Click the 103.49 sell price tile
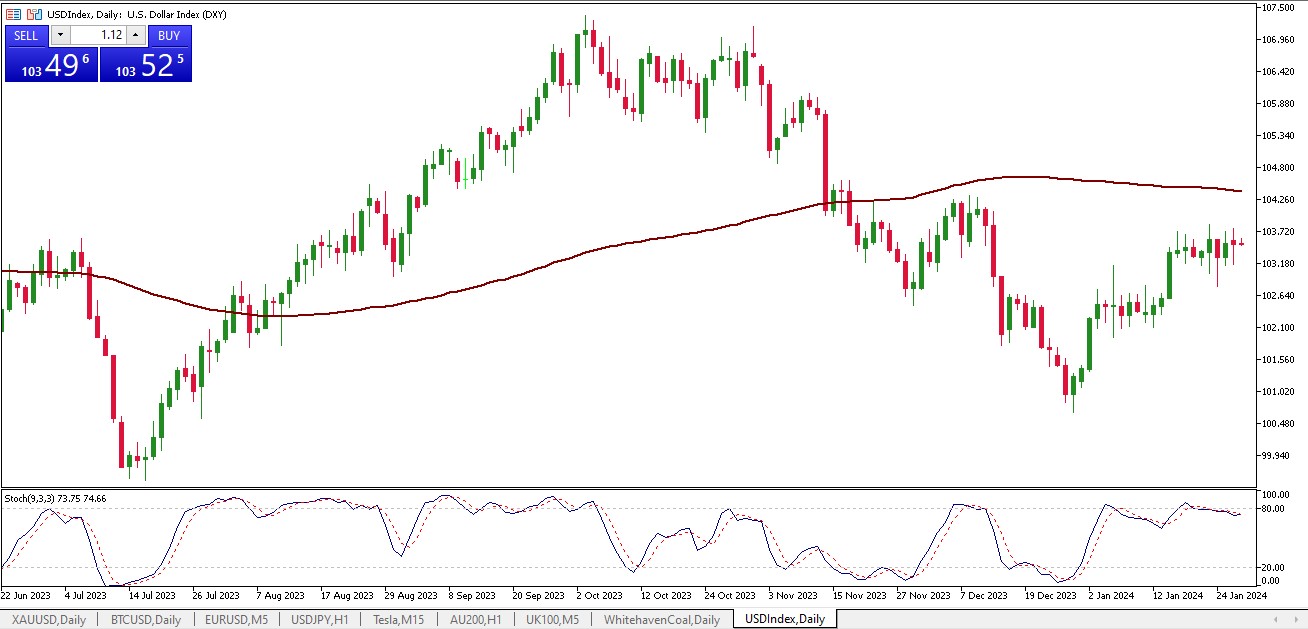The height and width of the screenshot is (629, 1308). pos(51,65)
